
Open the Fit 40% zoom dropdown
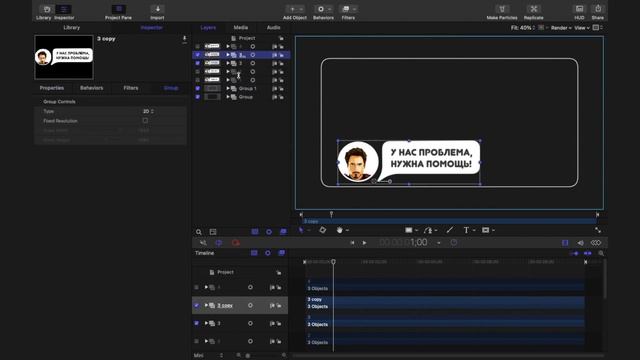523,28
